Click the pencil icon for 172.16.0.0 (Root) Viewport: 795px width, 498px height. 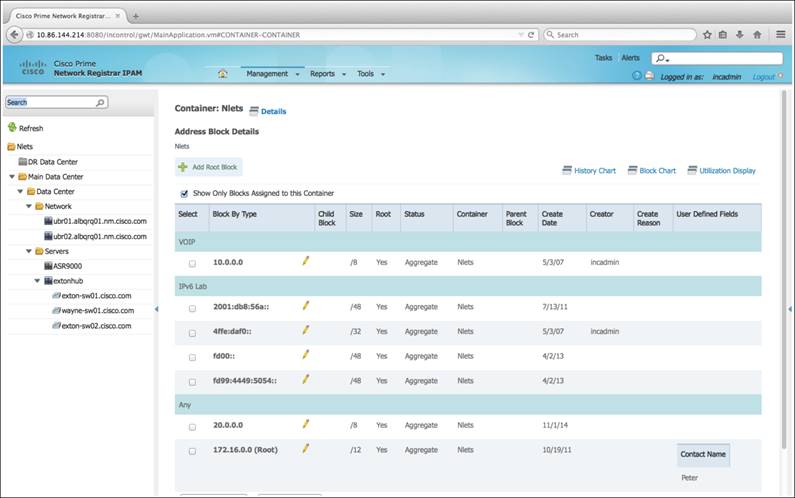[x=306, y=449]
